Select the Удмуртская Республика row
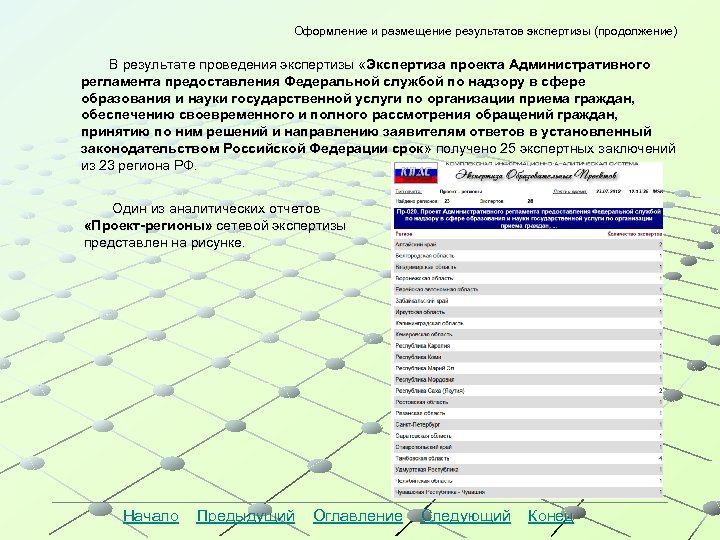The width and height of the screenshot is (720, 540). coord(529,470)
